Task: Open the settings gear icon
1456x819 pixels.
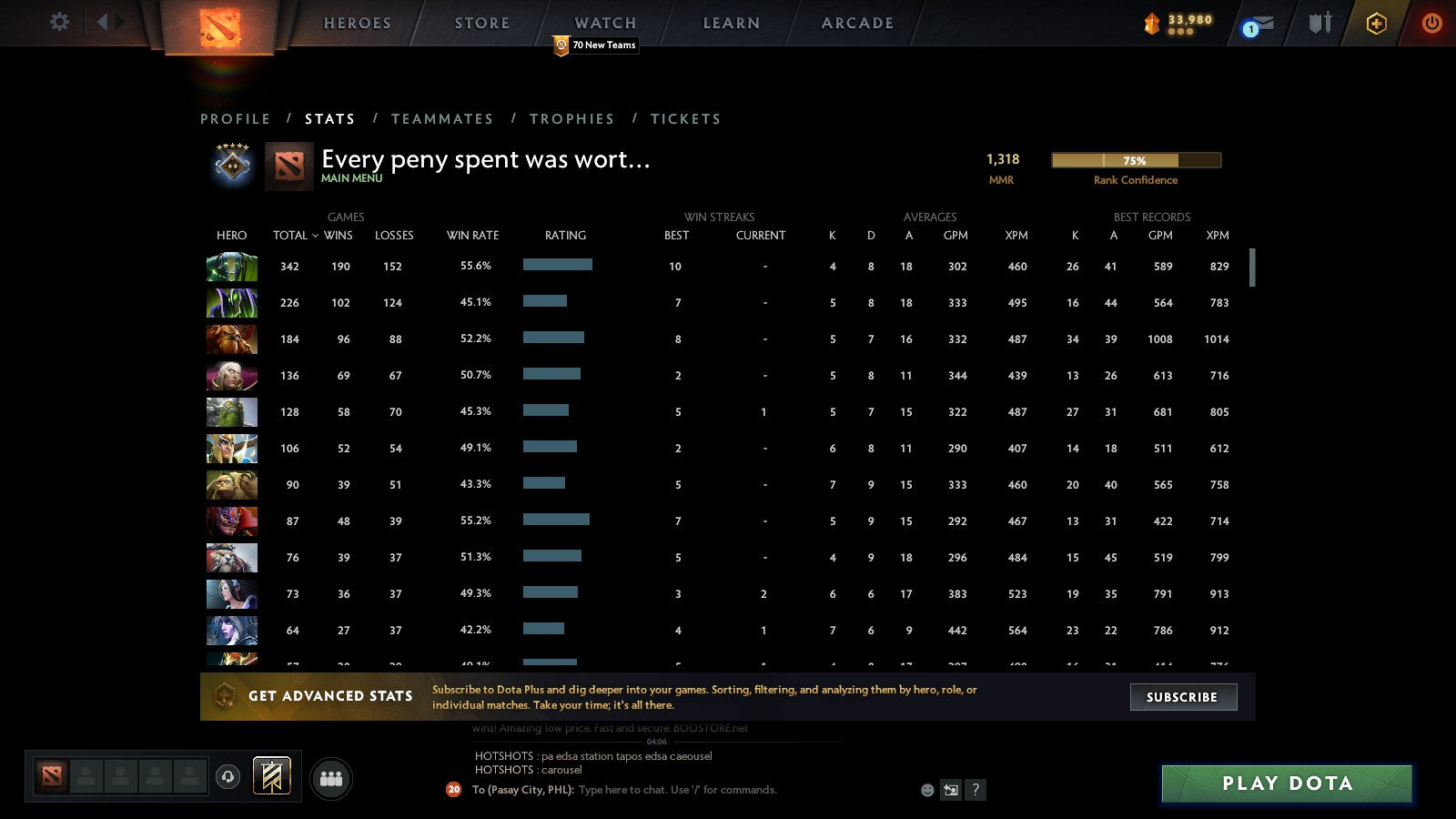Action: pos(59,22)
